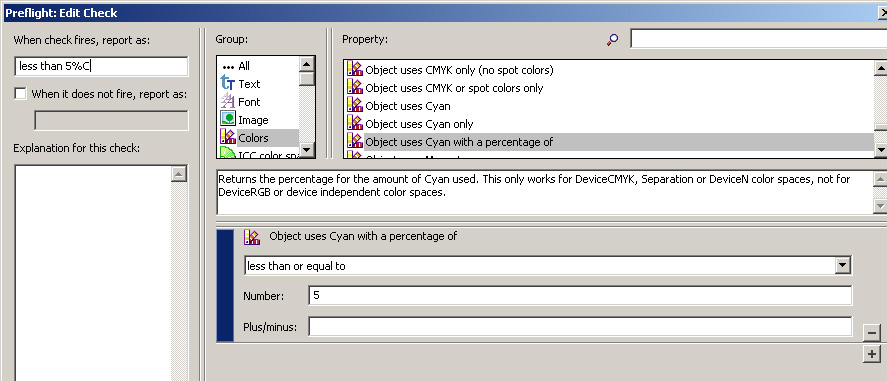This screenshot has width=887, height=381.
Task: Click the disabled 'does not fire' report field
Action: (x=111, y=120)
